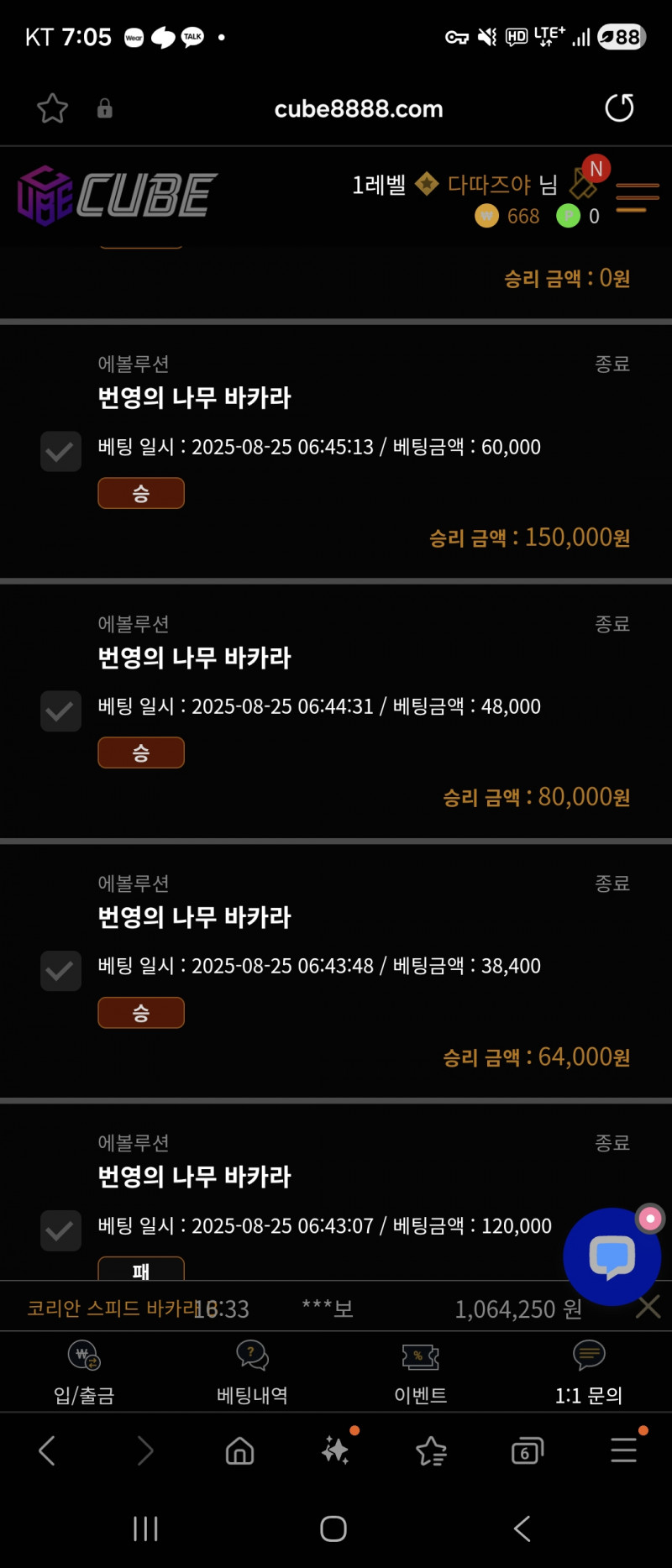Open the 베팅내역 tab

[252, 1372]
